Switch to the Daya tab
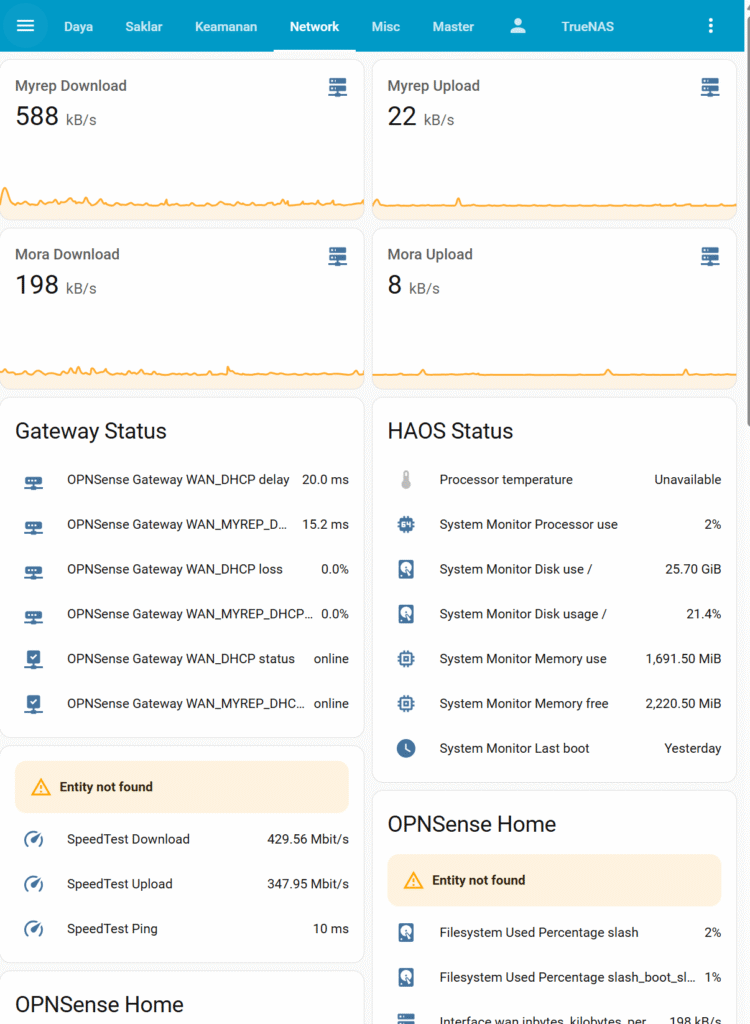Screen dimensions: 750x1024 coord(78,26)
